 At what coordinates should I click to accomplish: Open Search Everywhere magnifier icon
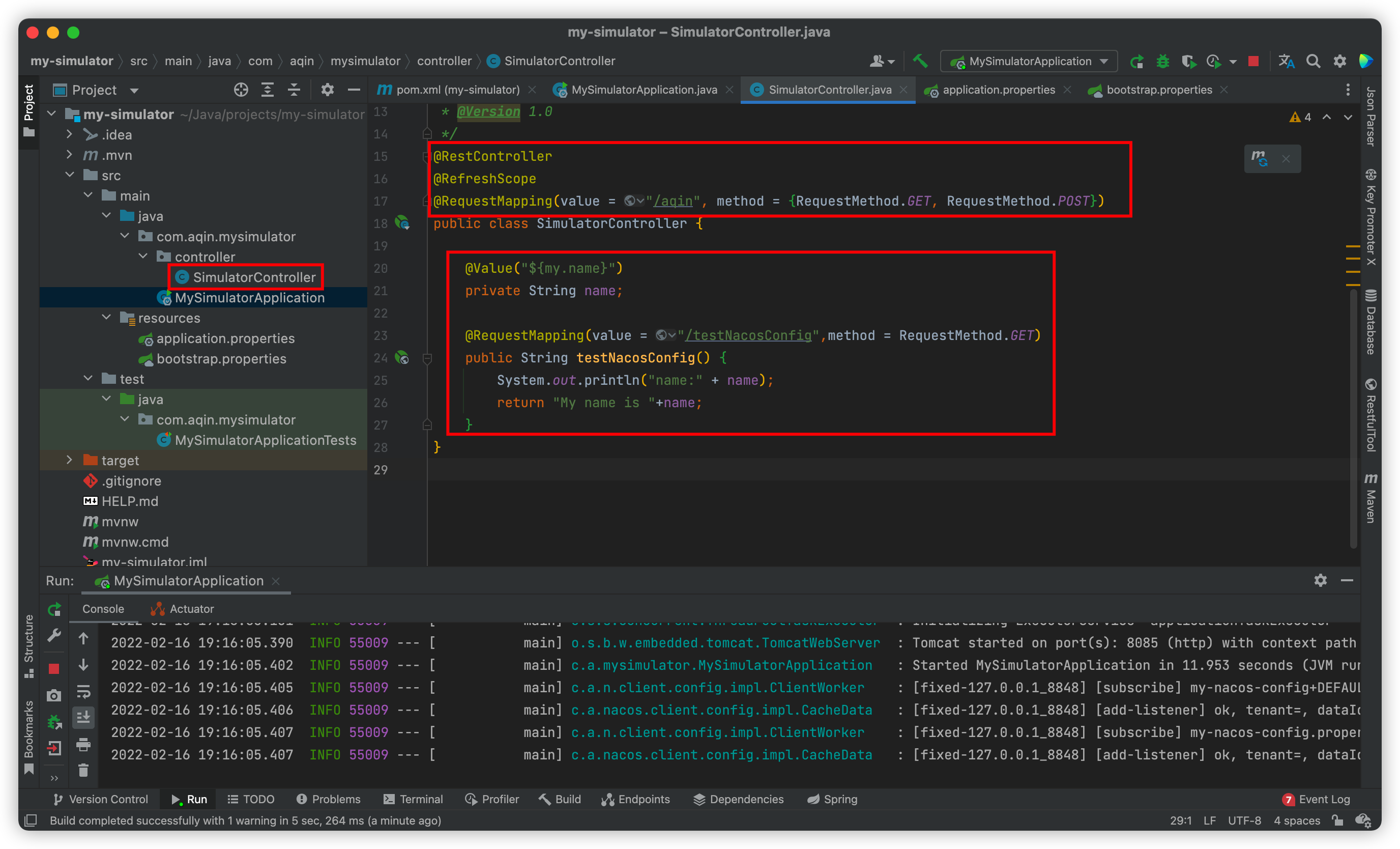[x=1313, y=61]
